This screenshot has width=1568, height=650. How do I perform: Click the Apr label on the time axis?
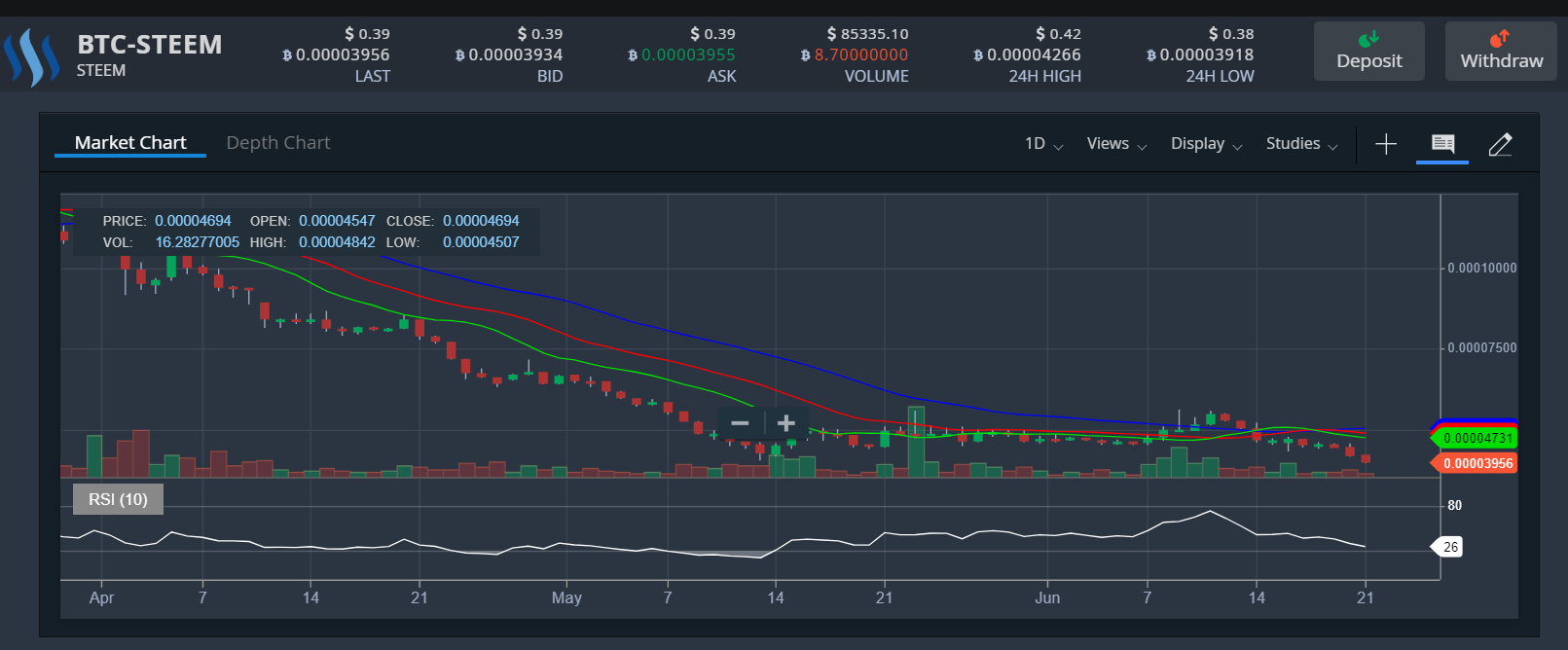pos(101,597)
